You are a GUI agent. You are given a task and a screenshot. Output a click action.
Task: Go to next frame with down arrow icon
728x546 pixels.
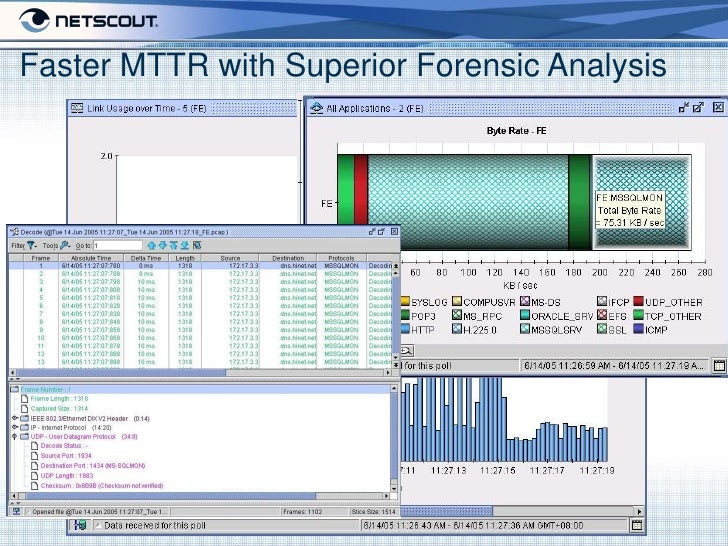162,245
